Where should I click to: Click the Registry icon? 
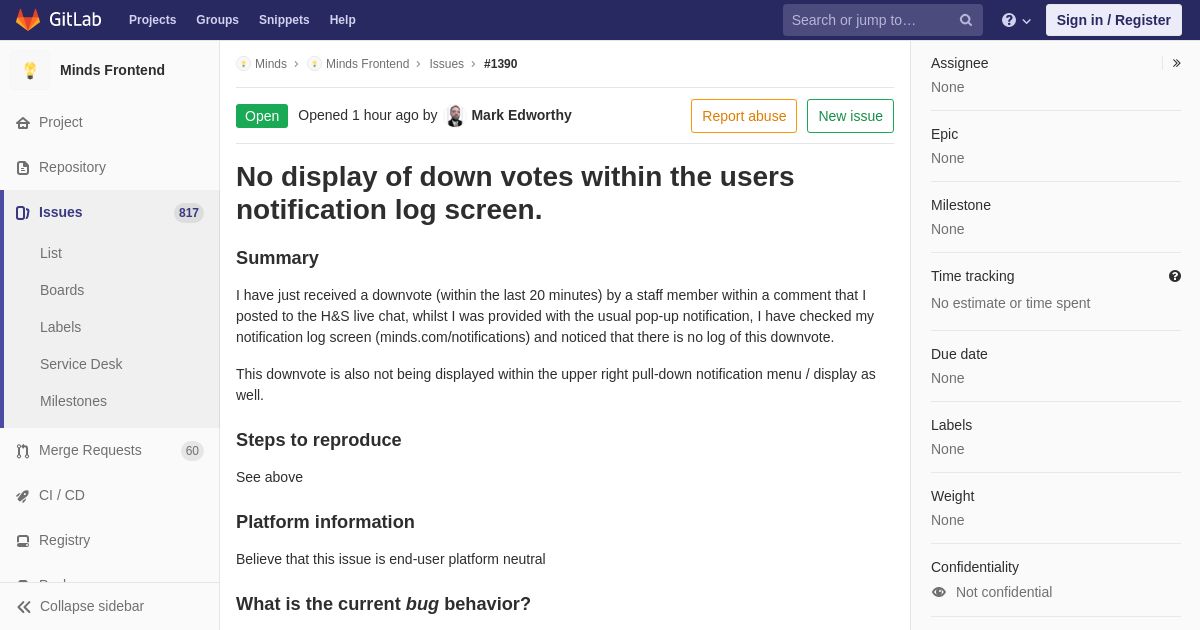tap(23, 541)
